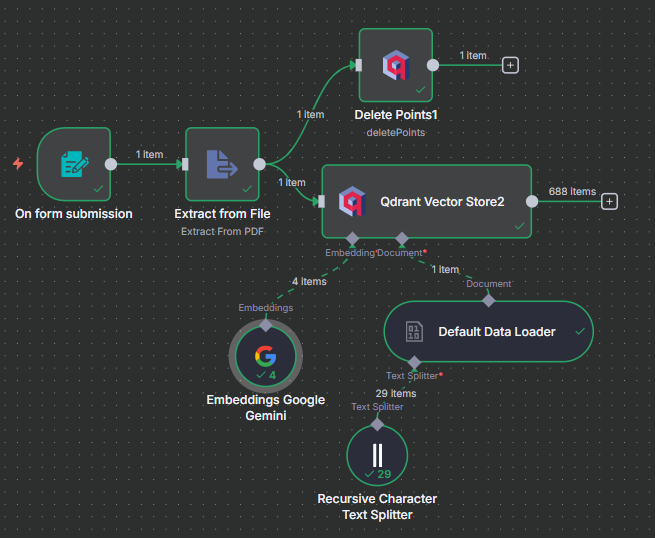The height and width of the screenshot is (538, 655).
Task: Select the Extract from File node icon
Action: [x=221, y=164]
